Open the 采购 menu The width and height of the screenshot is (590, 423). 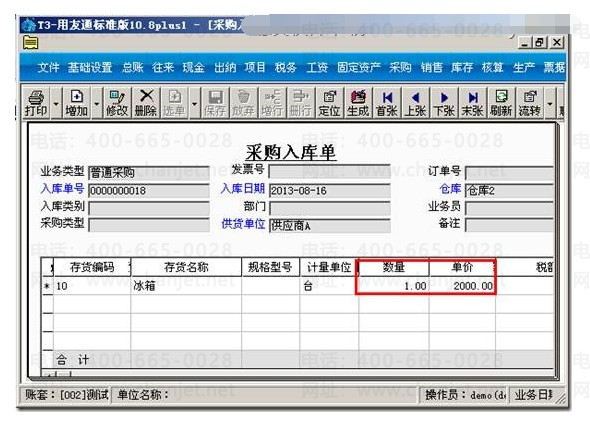(400, 67)
